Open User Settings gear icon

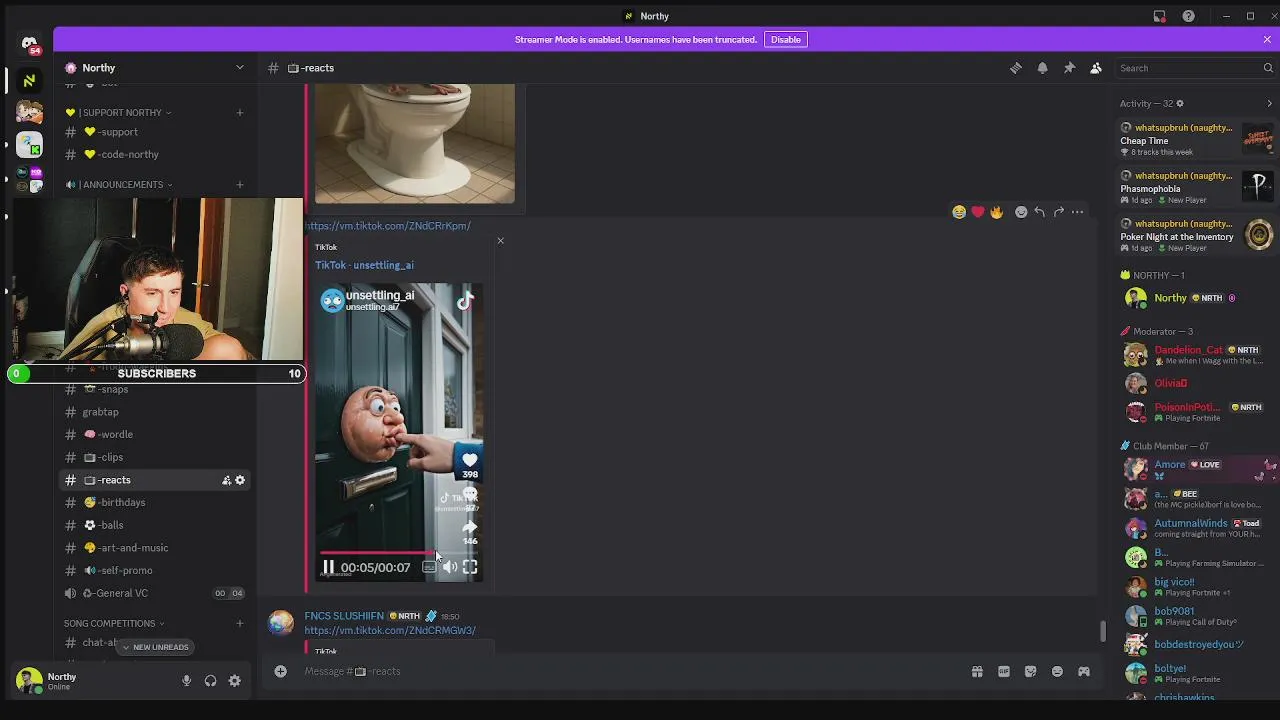point(234,681)
